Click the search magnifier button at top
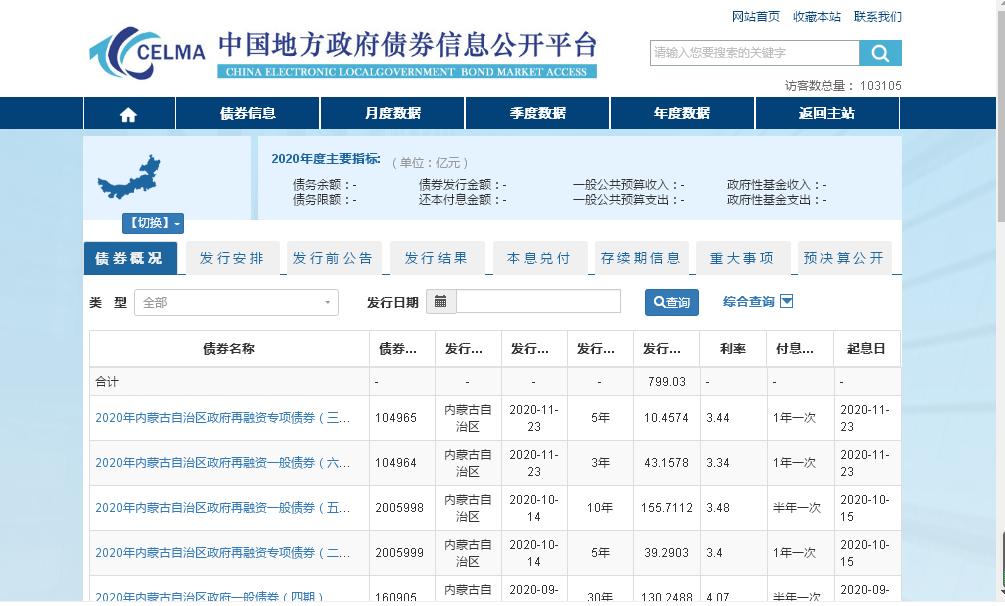The width and height of the screenshot is (1005, 606). pyautogui.click(x=880, y=53)
